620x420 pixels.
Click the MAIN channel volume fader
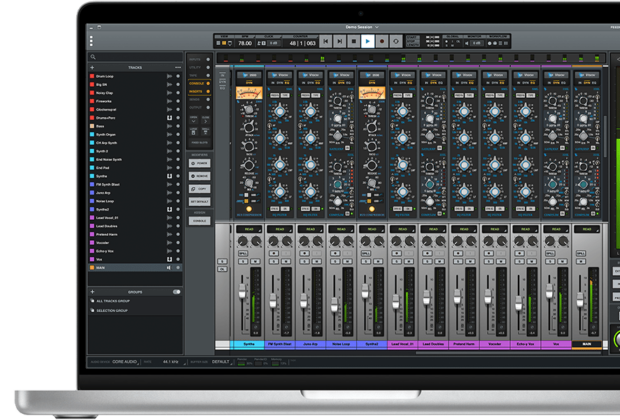point(580,299)
